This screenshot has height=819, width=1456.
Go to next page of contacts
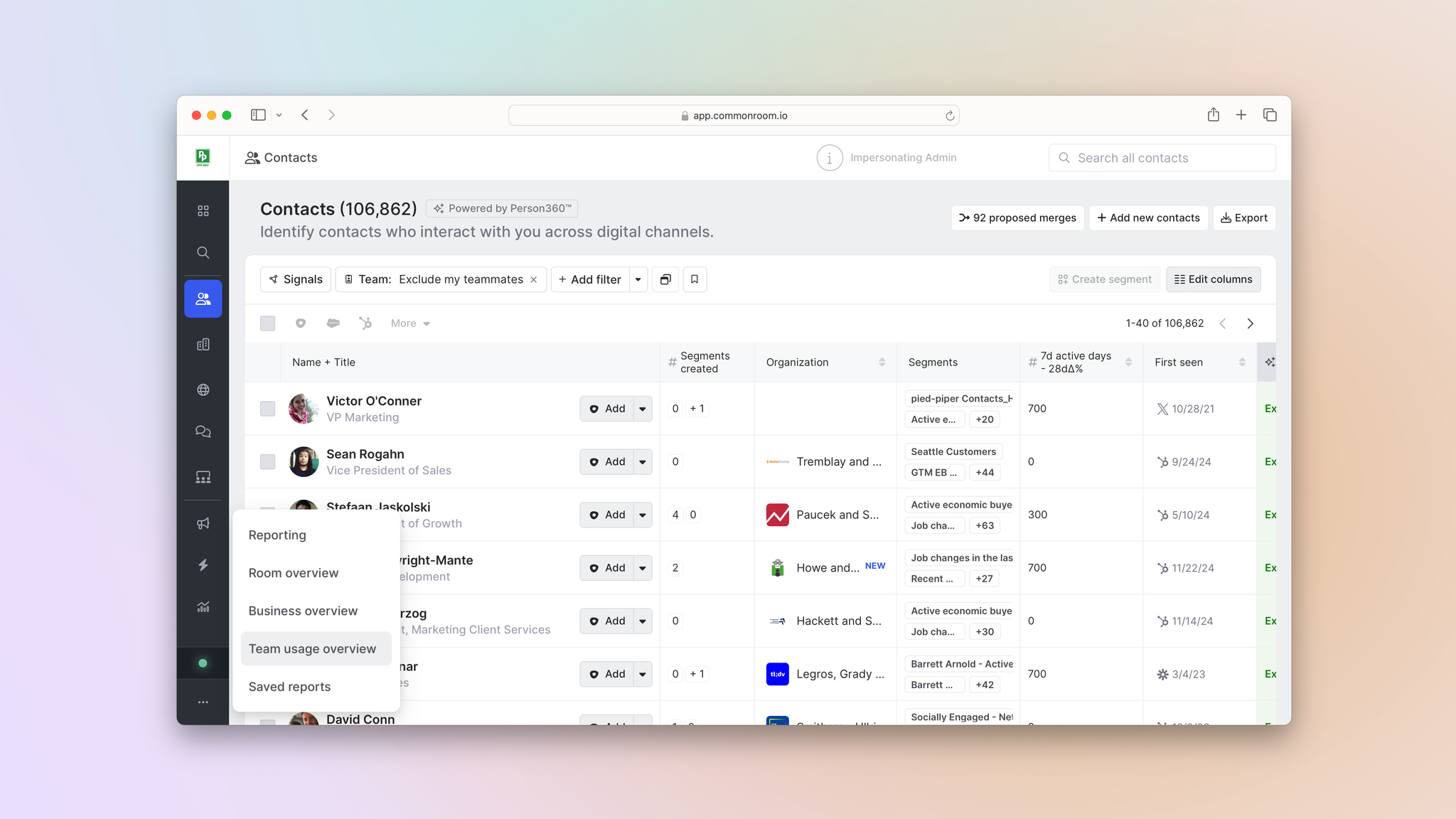[x=1251, y=323]
